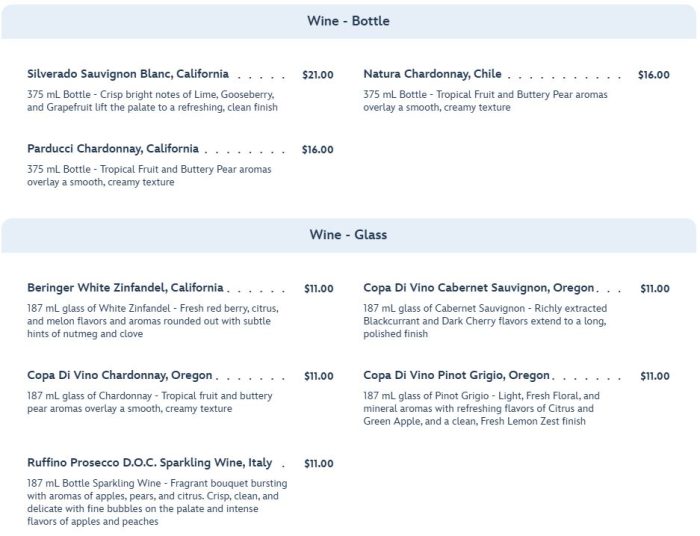Click the Natura Chardonnay $16.00 price
The width and height of the screenshot is (700, 536).
click(x=654, y=75)
